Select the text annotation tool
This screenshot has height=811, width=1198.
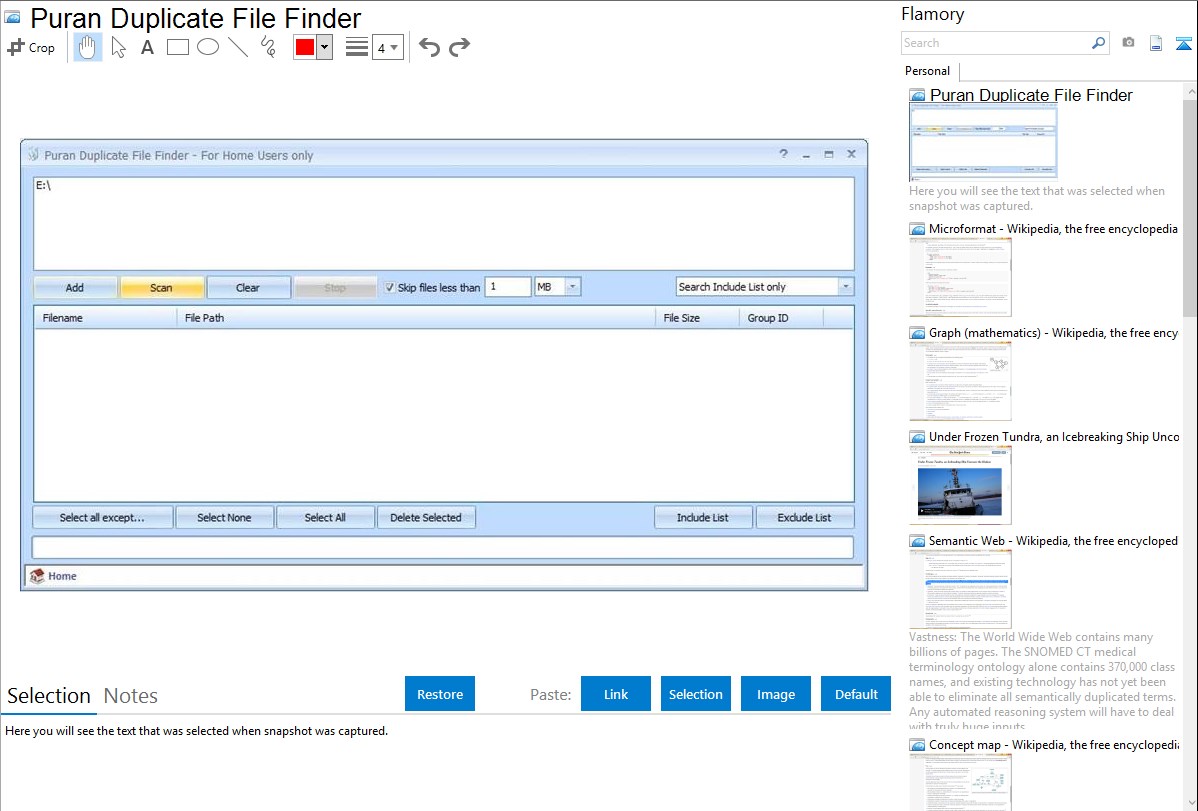(x=147, y=47)
